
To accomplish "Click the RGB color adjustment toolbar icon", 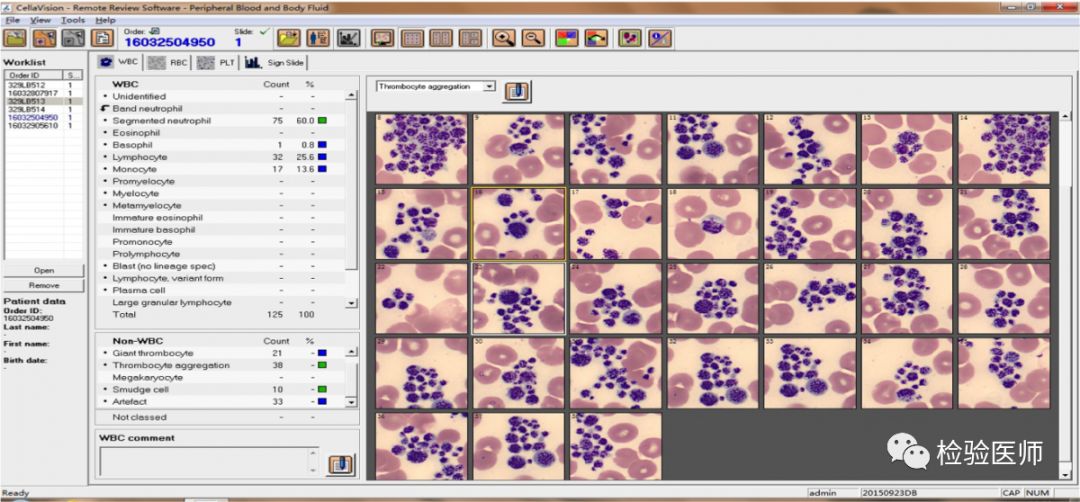I will pyautogui.click(x=566, y=38).
